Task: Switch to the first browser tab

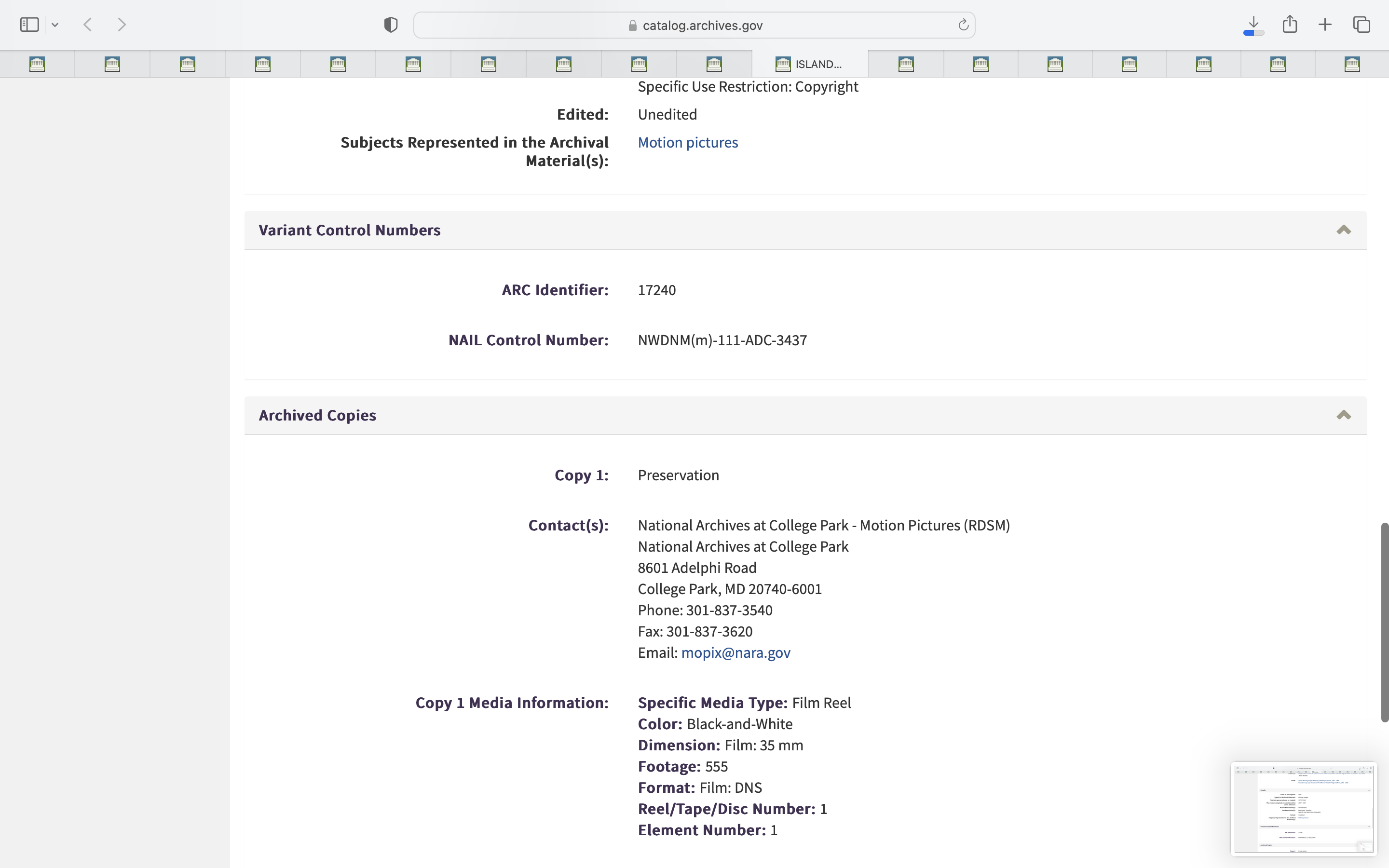Action: (x=37, y=64)
